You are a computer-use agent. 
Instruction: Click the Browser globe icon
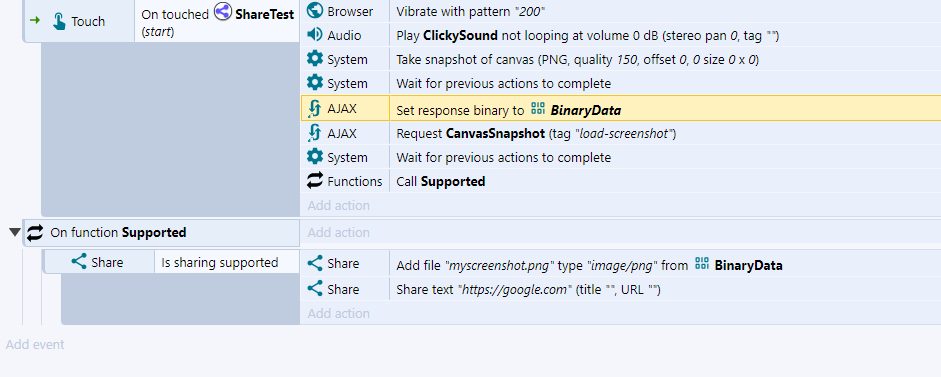[314, 10]
